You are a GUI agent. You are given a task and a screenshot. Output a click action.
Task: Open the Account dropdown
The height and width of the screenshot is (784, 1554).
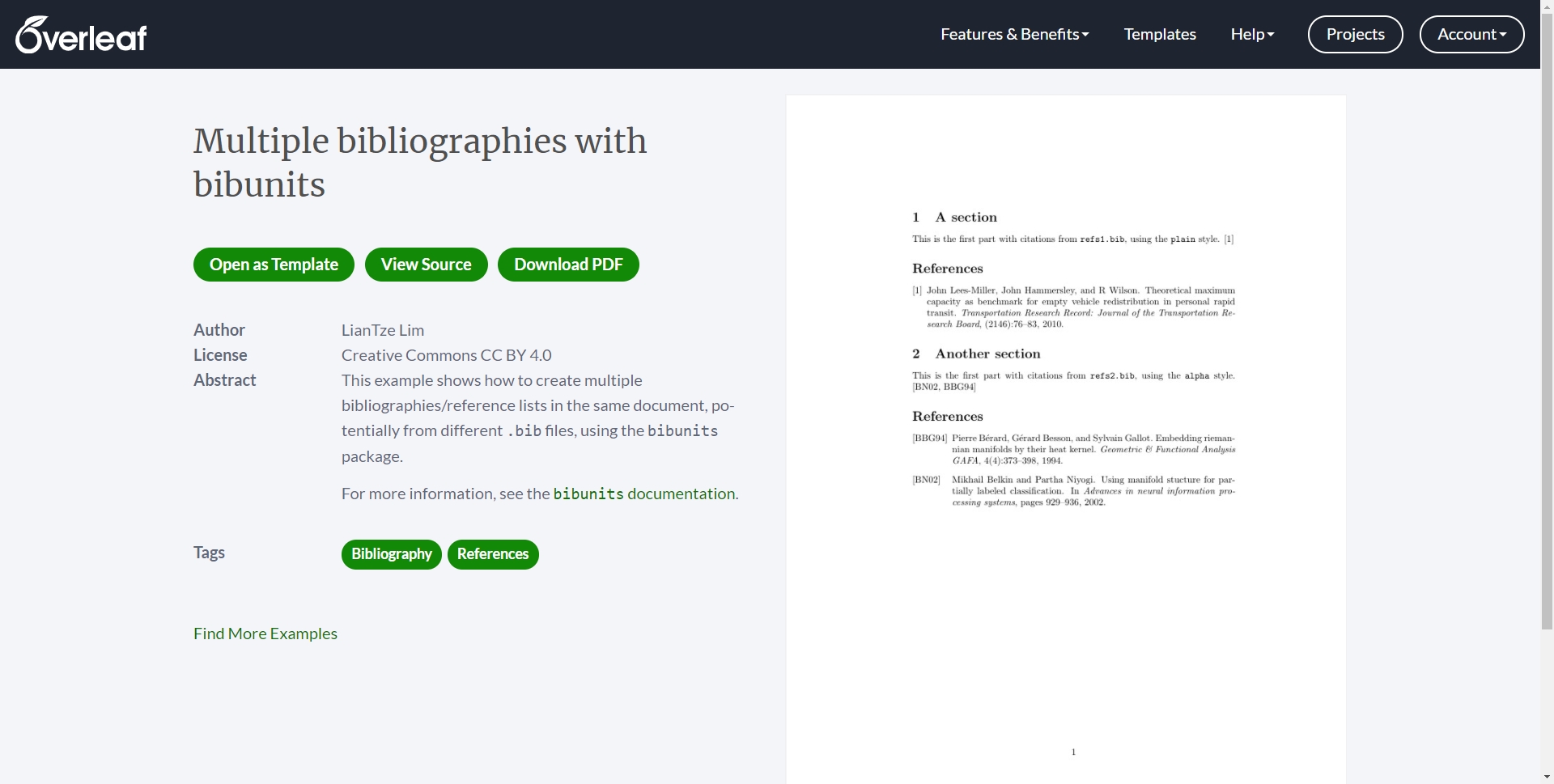[x=1471, y=34]
